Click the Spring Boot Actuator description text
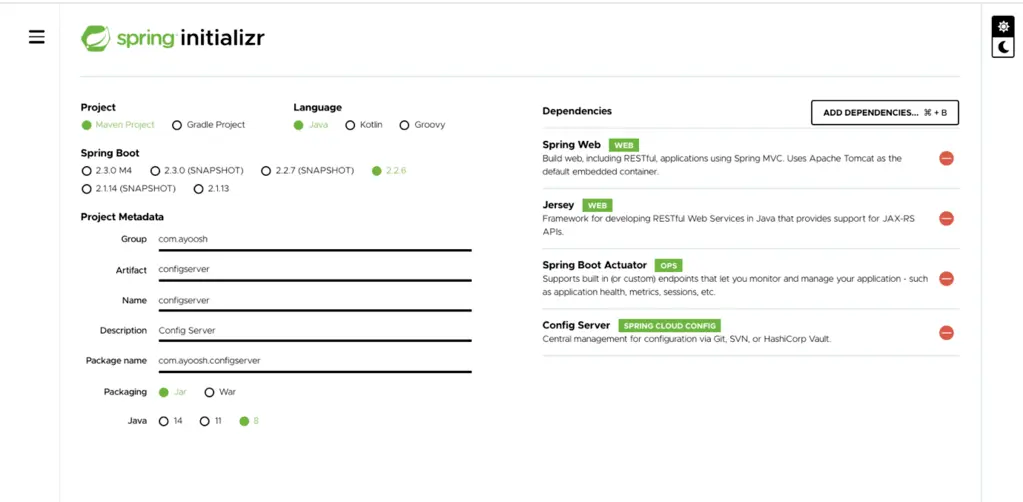This screenshot has height=502, width=1023. (x=735, y=285)
